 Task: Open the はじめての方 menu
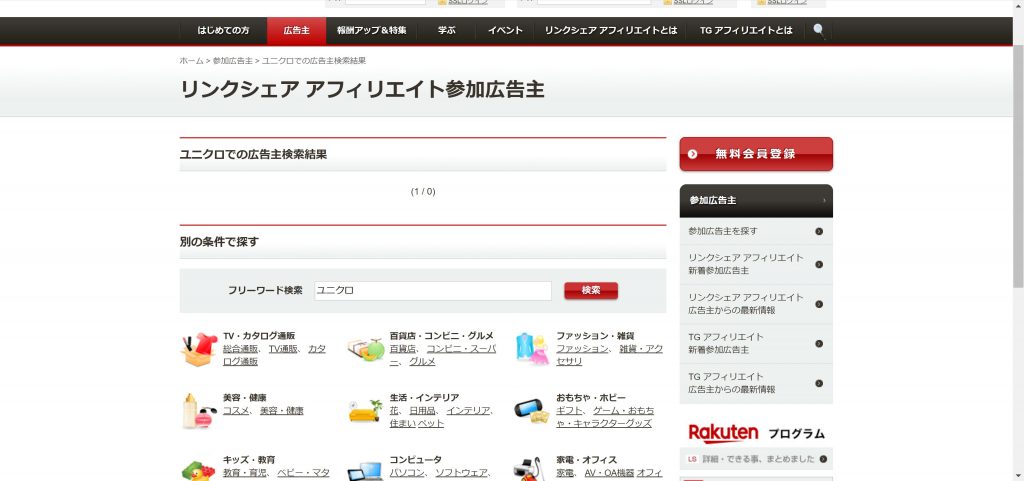(223, 30)
